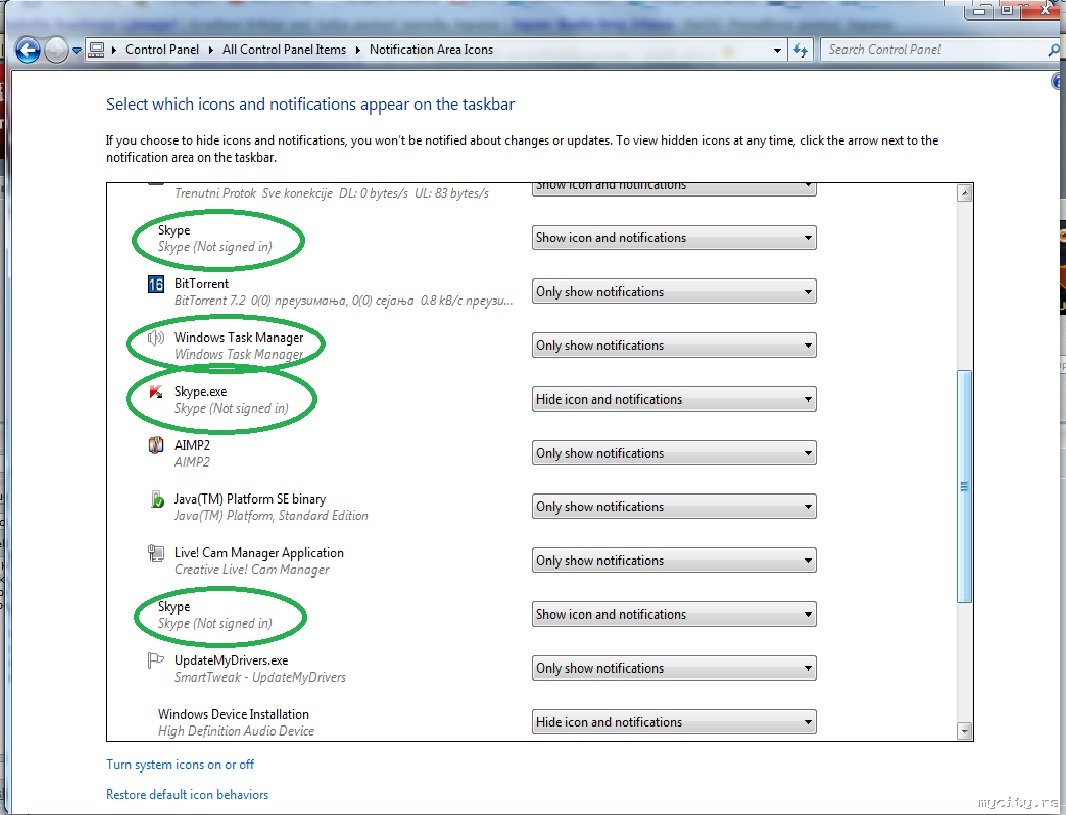This screenshot has height=815, width=1066.
Task: Click Creative Live! Cam Manager description
Action: point(252,570)
